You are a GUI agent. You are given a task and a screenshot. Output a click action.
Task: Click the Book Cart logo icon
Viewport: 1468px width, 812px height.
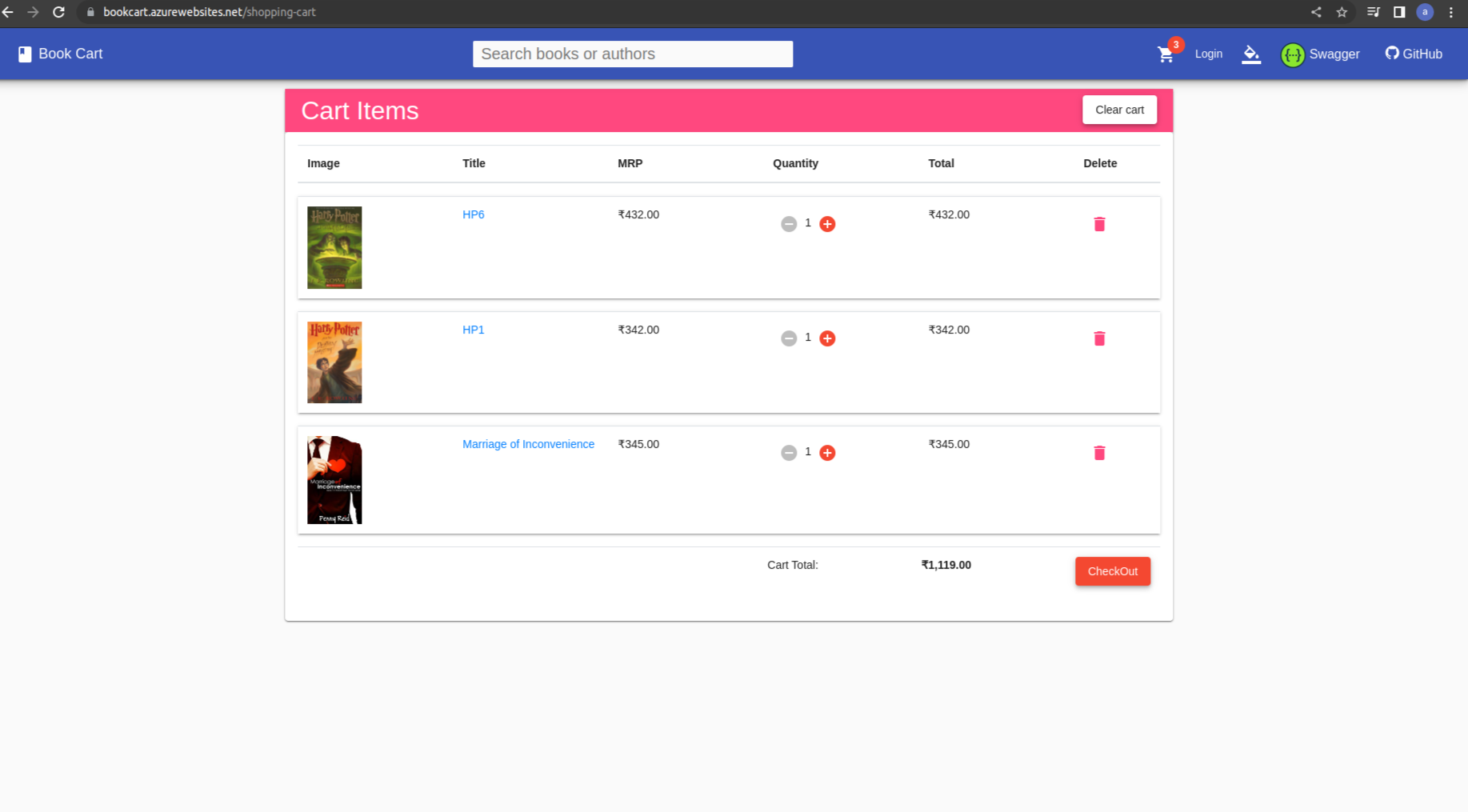coord(25,54)
